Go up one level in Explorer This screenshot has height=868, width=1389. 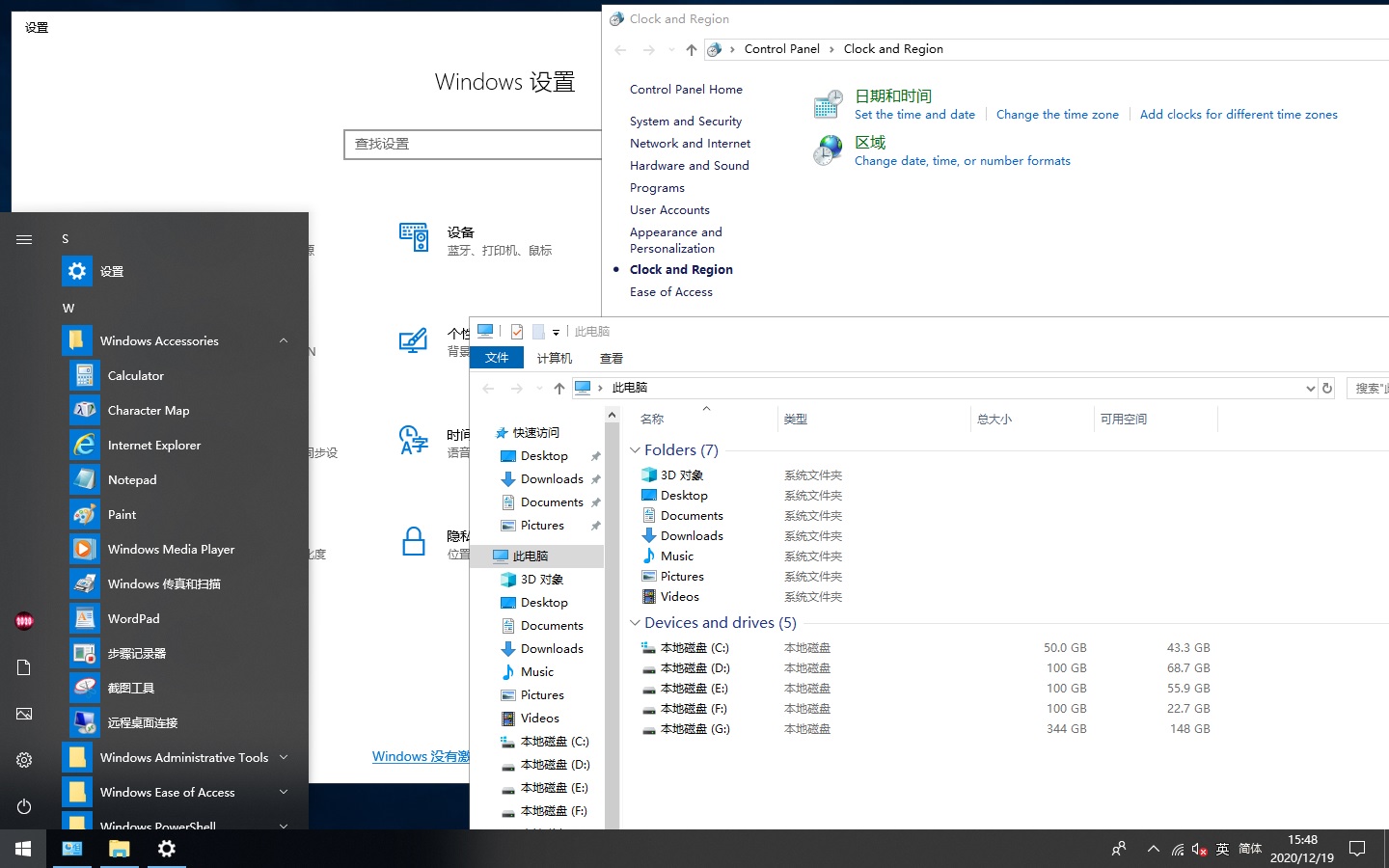point(559,388)
